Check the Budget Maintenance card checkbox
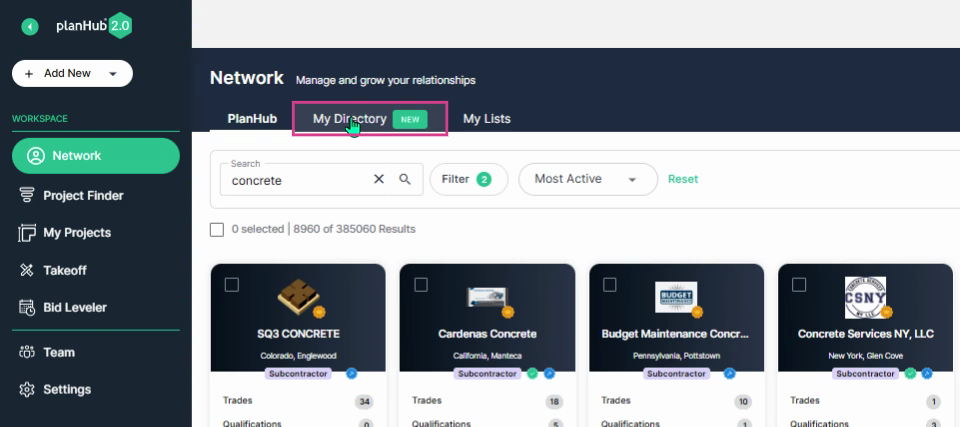Viewport: 960px width, 427px height. [x=610, y=285]
